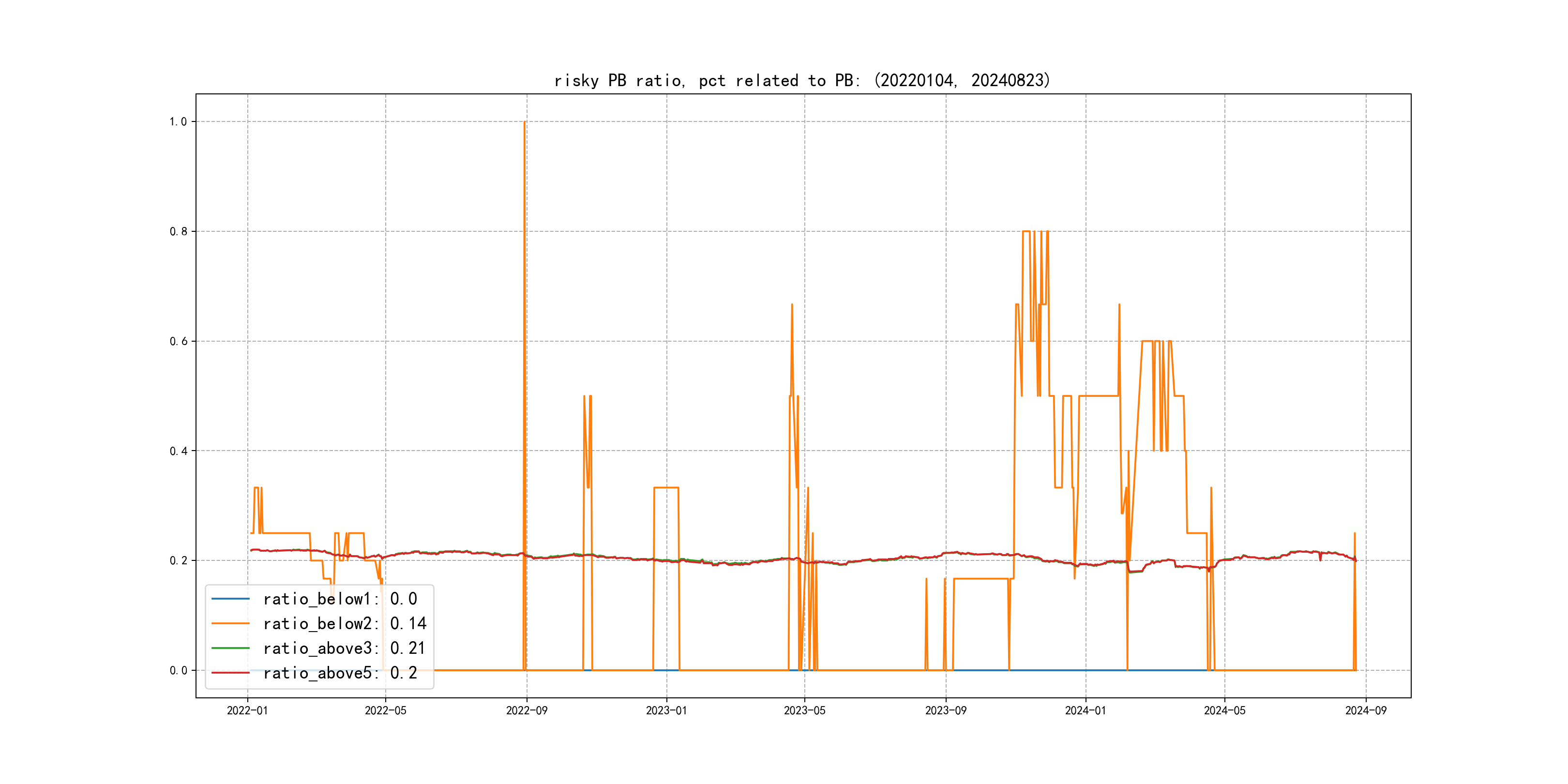Click the 'ratio_below2: 0.14' legend text
The image size is (1568, 784).
pos(345,623)
